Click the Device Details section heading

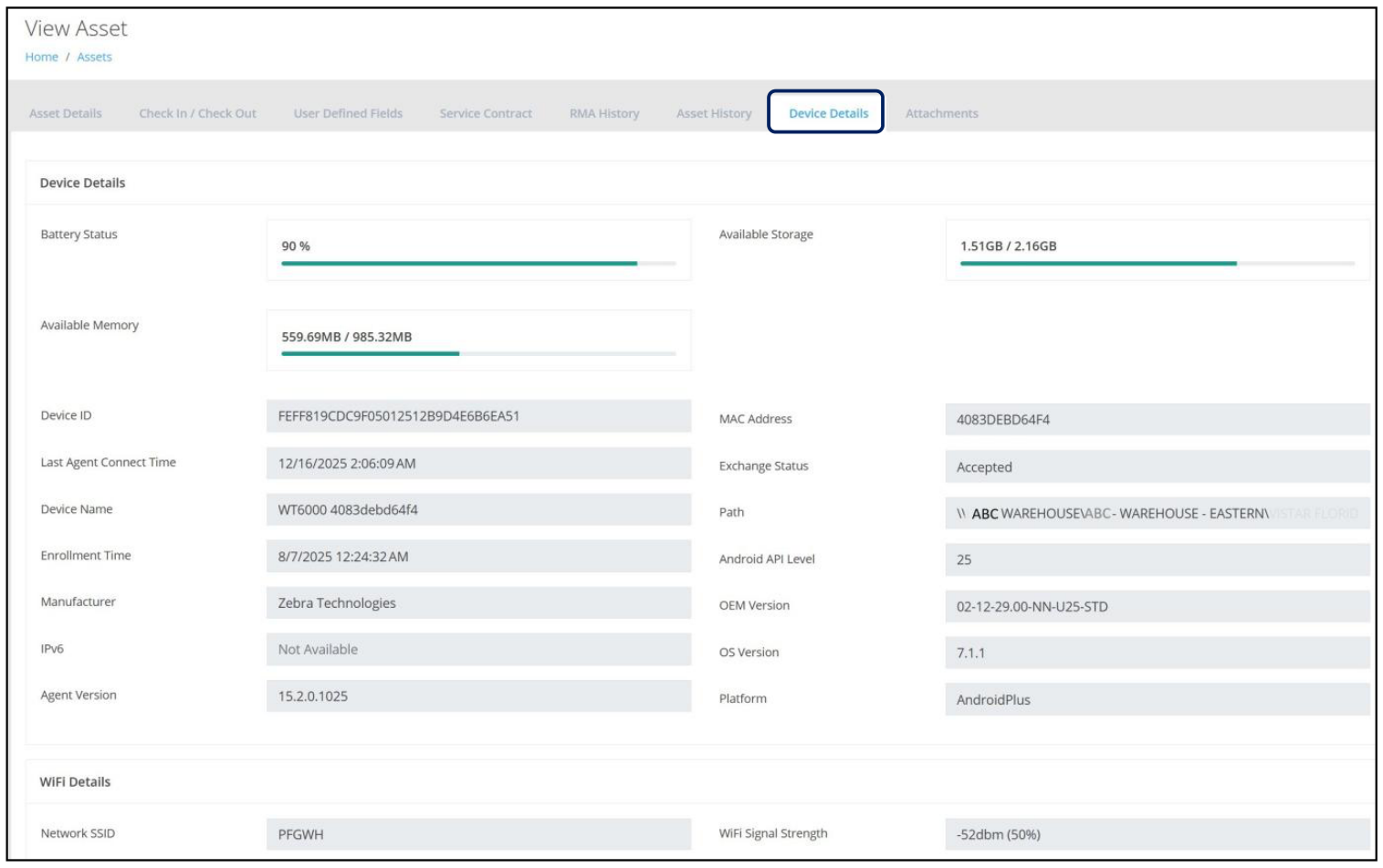[82, 183]
